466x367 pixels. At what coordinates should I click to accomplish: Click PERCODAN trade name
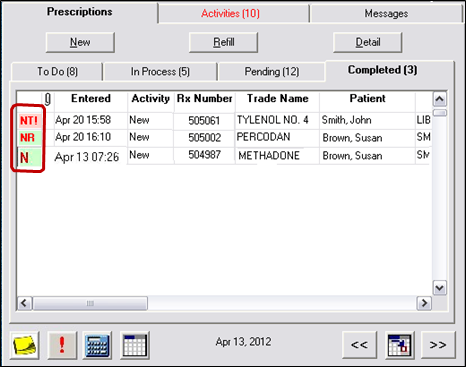(x=263, y=137)
